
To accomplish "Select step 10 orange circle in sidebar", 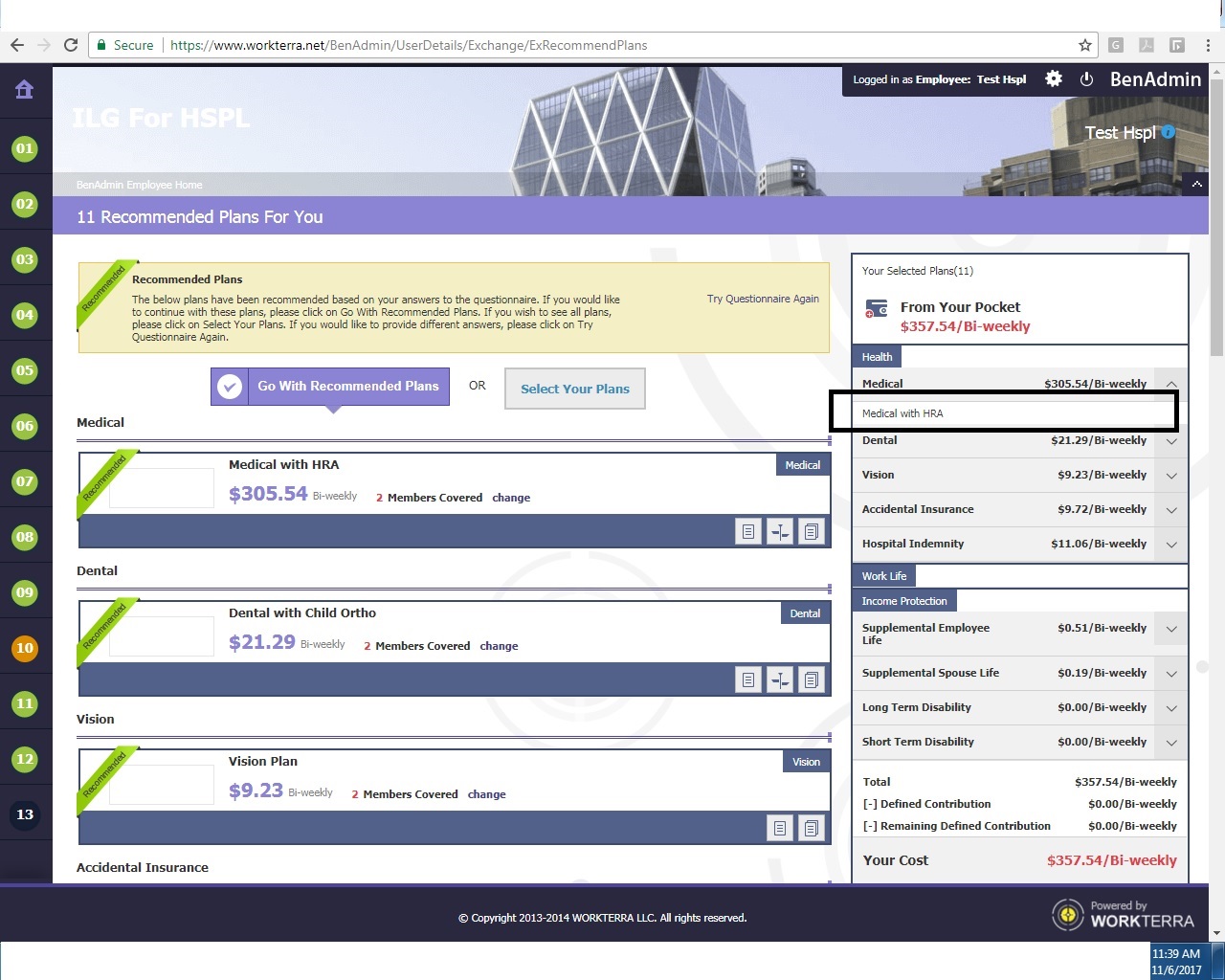I will tap(25, 648).
